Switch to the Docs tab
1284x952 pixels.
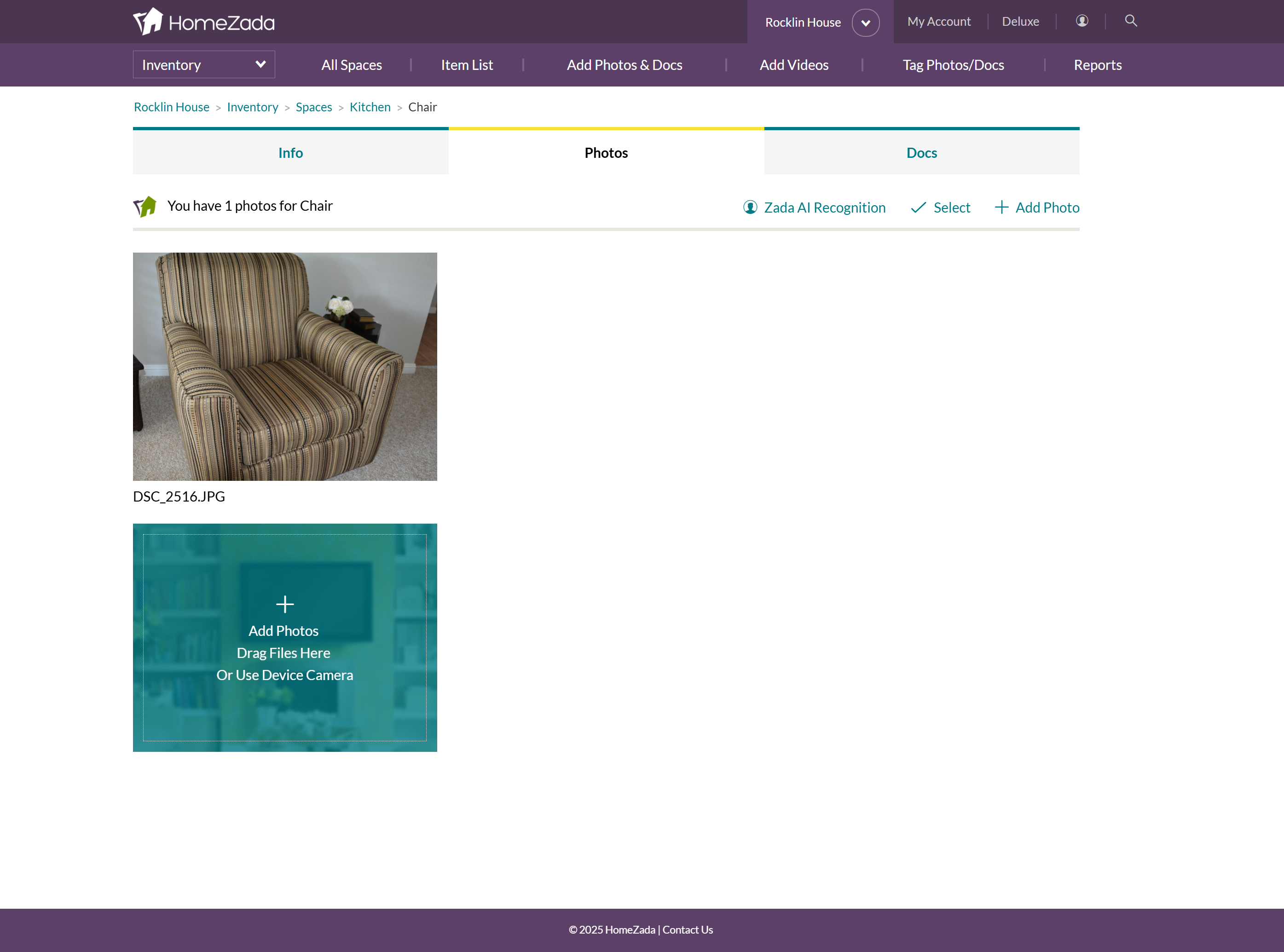(921, 153)
